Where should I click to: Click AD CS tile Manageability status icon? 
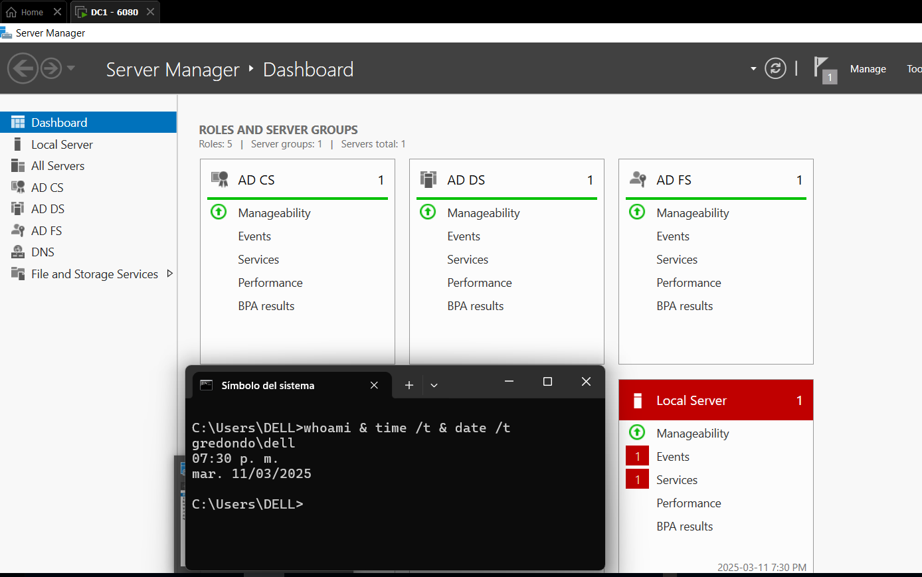(218, 212)
